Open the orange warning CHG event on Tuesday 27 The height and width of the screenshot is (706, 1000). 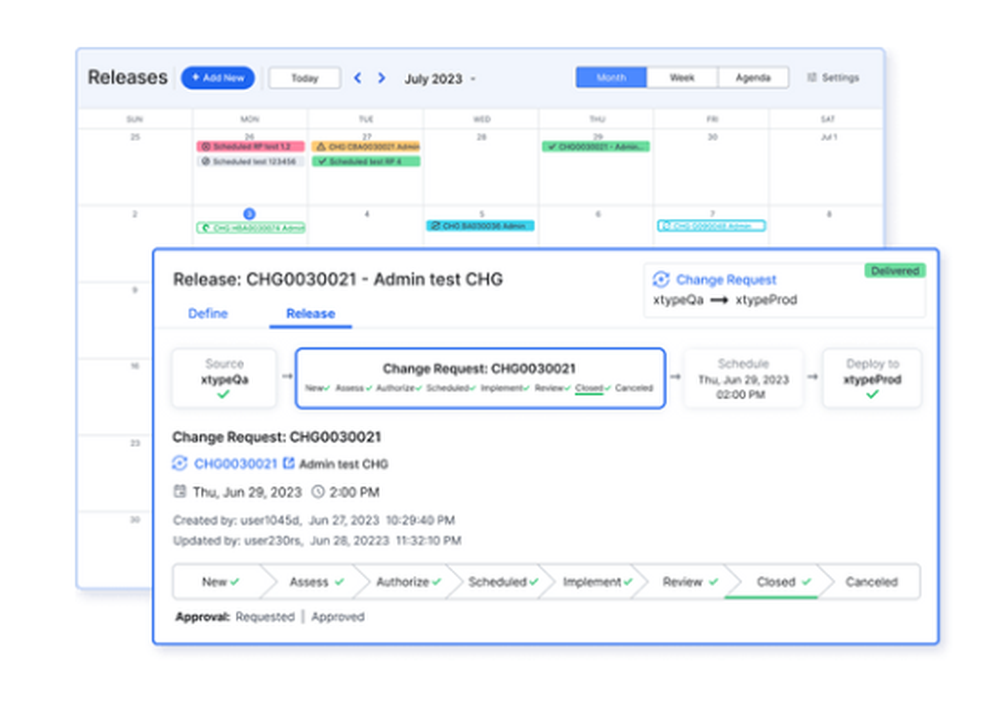pos(366,147)
